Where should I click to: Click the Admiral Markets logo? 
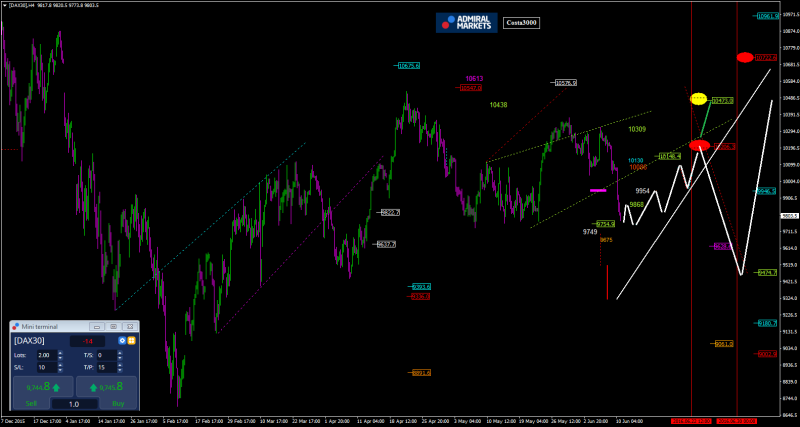click(466, 22)
